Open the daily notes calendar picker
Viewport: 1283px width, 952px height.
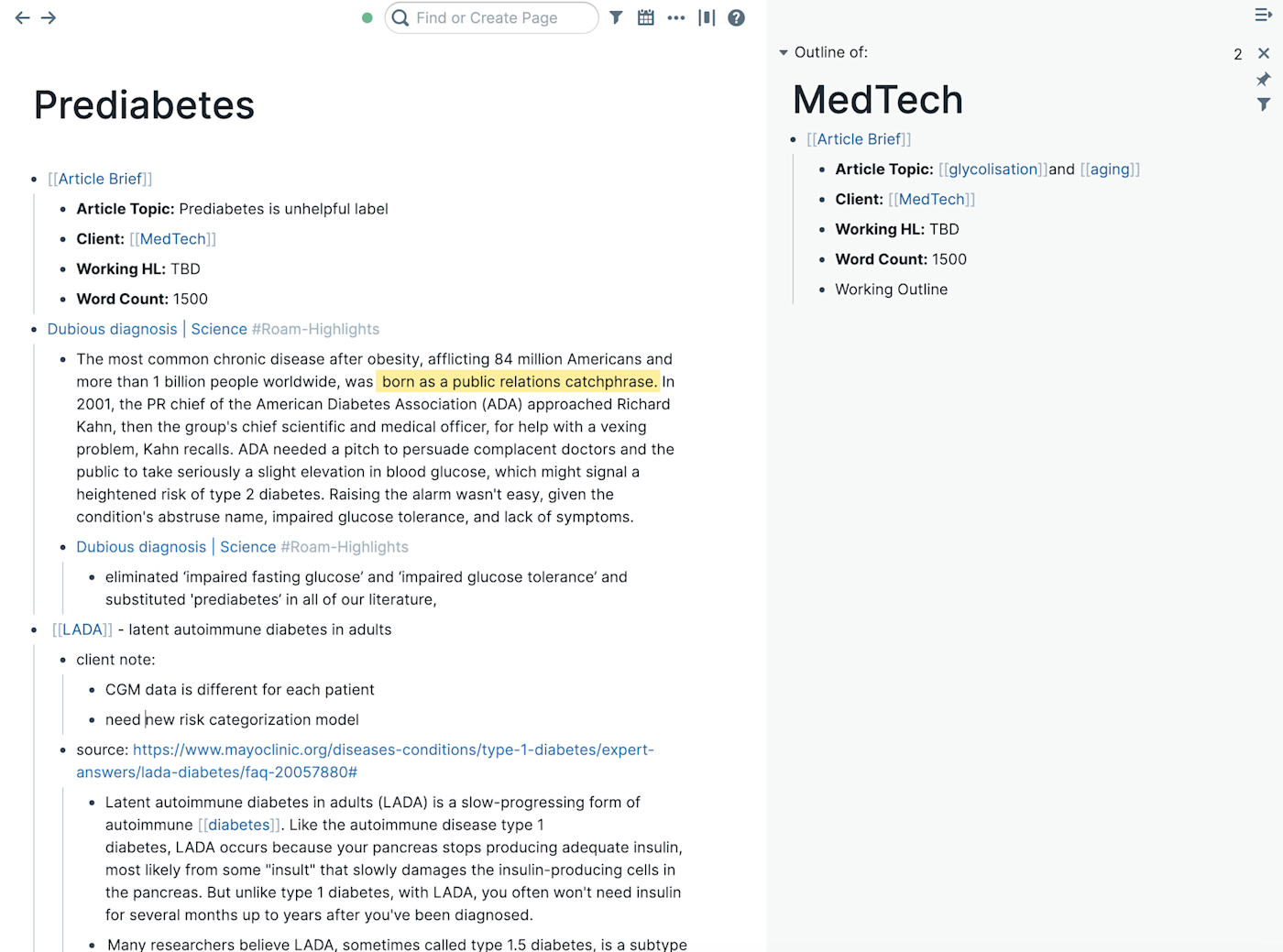point(646,17)
